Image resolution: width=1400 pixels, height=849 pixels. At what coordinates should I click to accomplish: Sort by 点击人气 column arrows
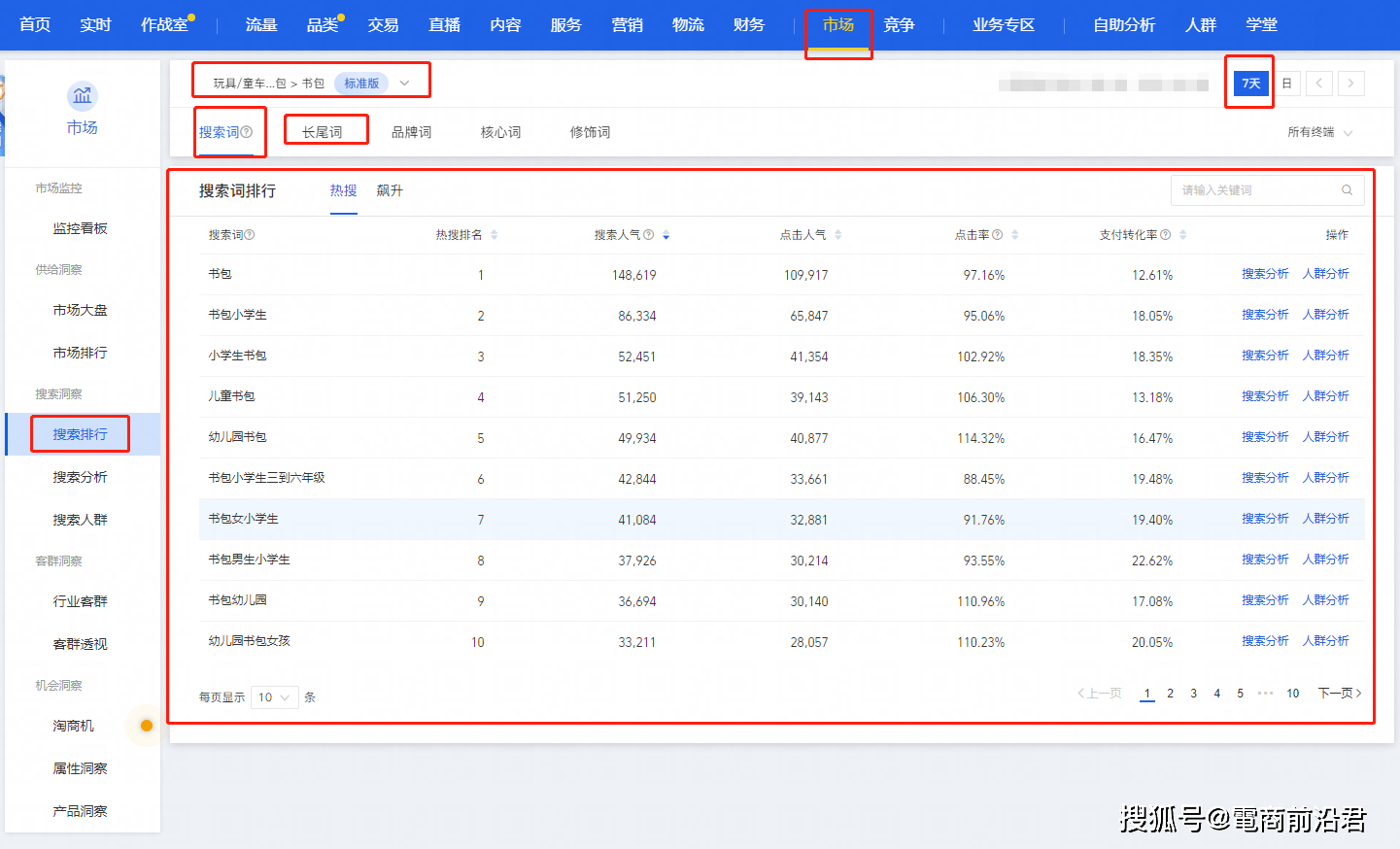837,235
